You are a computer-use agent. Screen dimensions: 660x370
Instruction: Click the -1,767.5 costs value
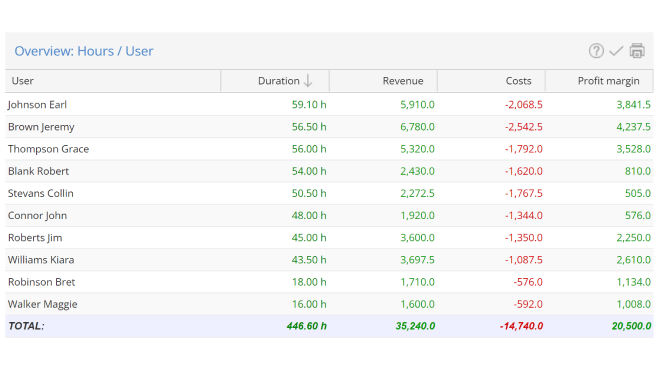pos(524,193)
